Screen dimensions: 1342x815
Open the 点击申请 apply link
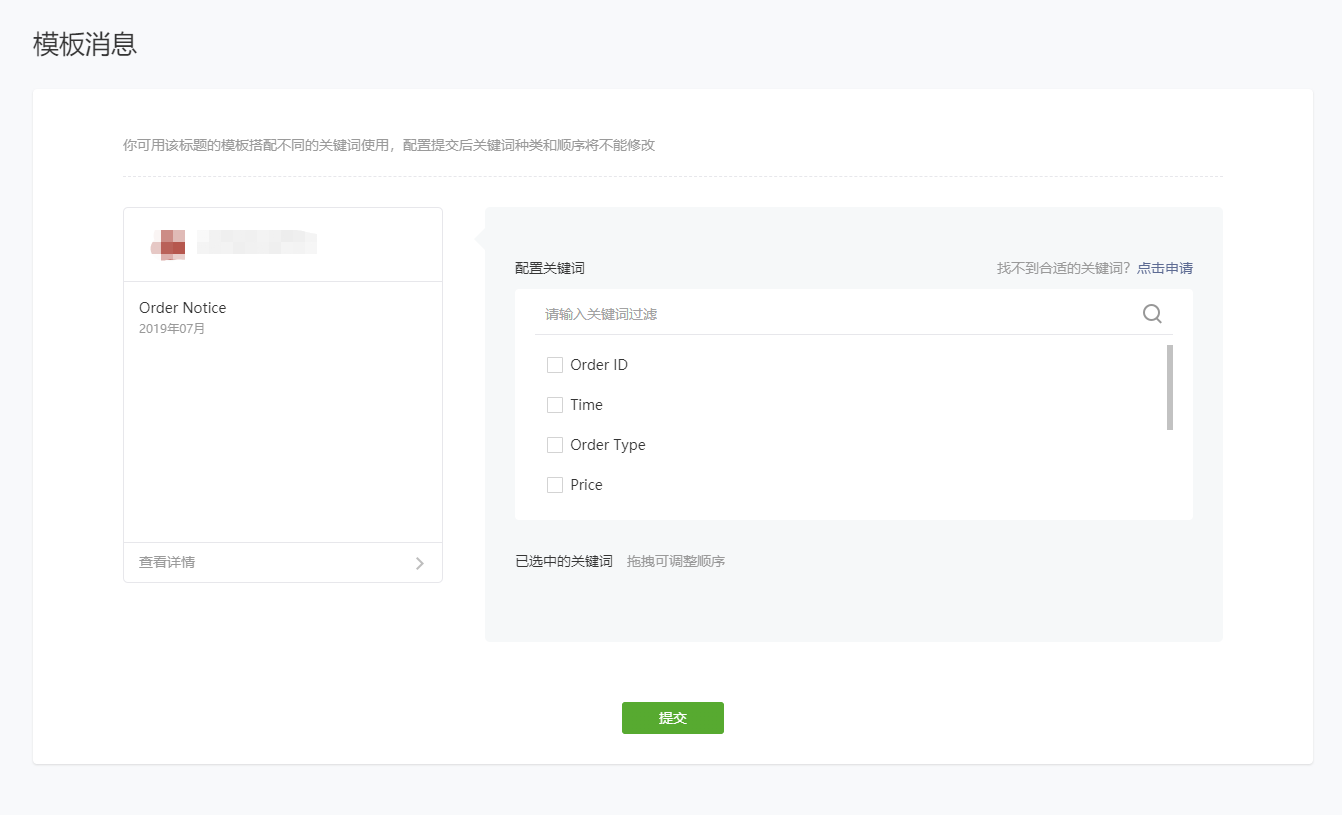[1164, 268]
